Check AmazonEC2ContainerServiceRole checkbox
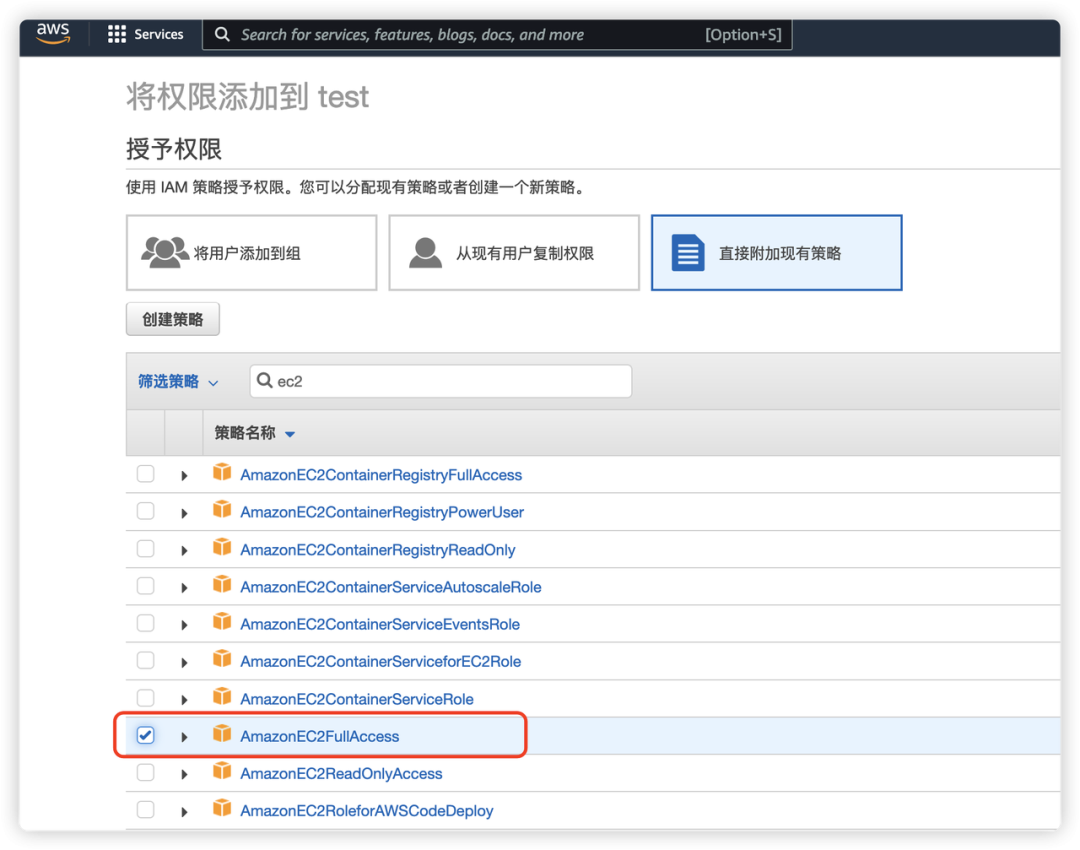The height and width of the screenshot is (850, 1080). tap(145, 698)
